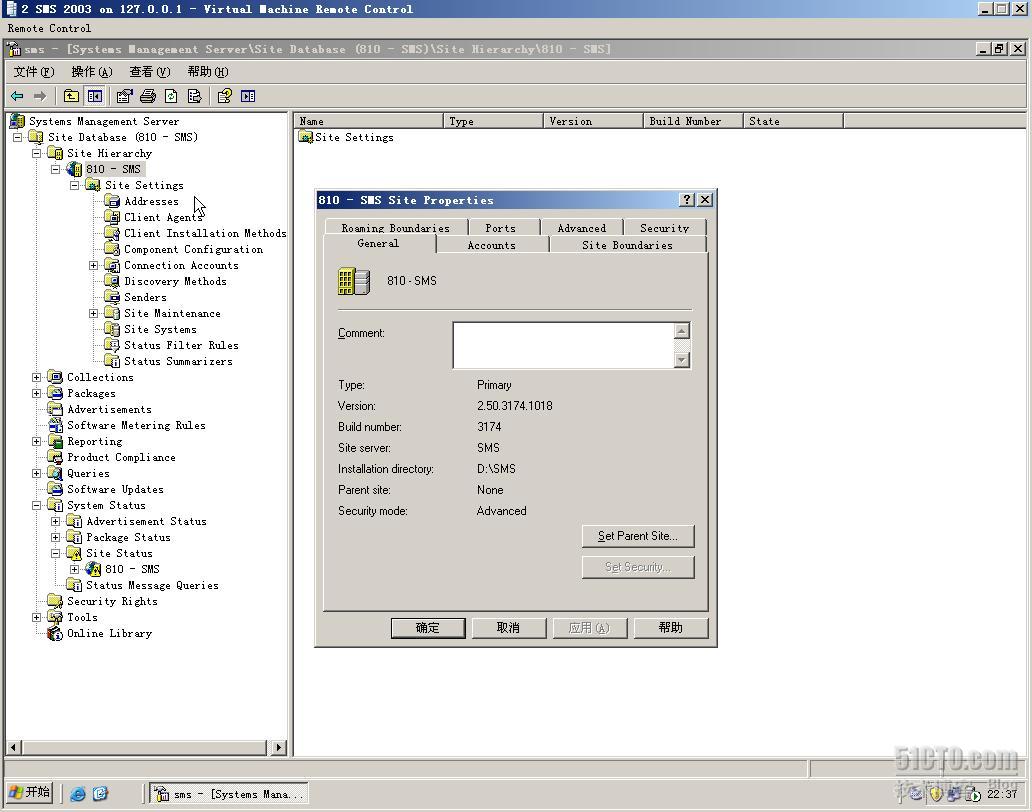Expand the Queries node
This screenshot has height=812, width=1032.
click(x=37, y=473)
